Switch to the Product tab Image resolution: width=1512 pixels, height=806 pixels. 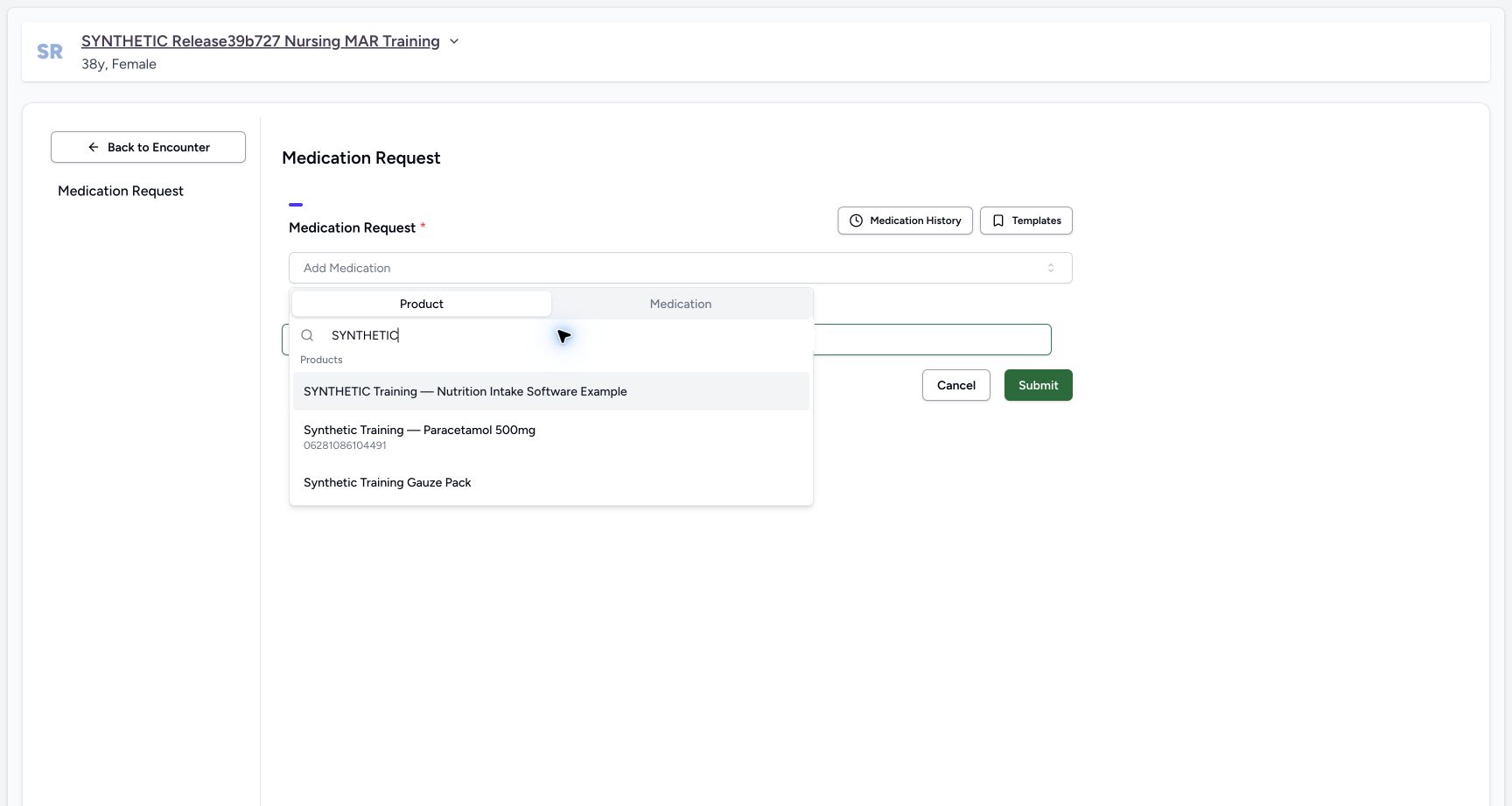422,304
